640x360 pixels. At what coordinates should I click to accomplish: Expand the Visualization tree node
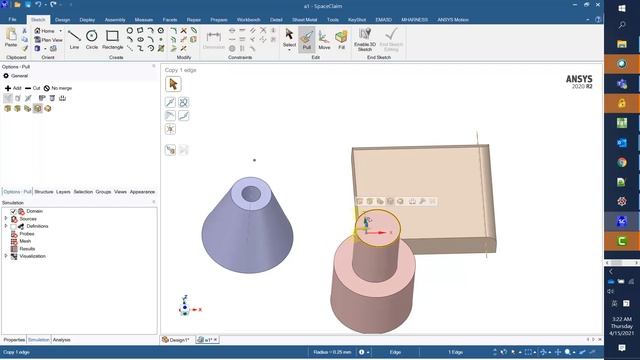6,256
